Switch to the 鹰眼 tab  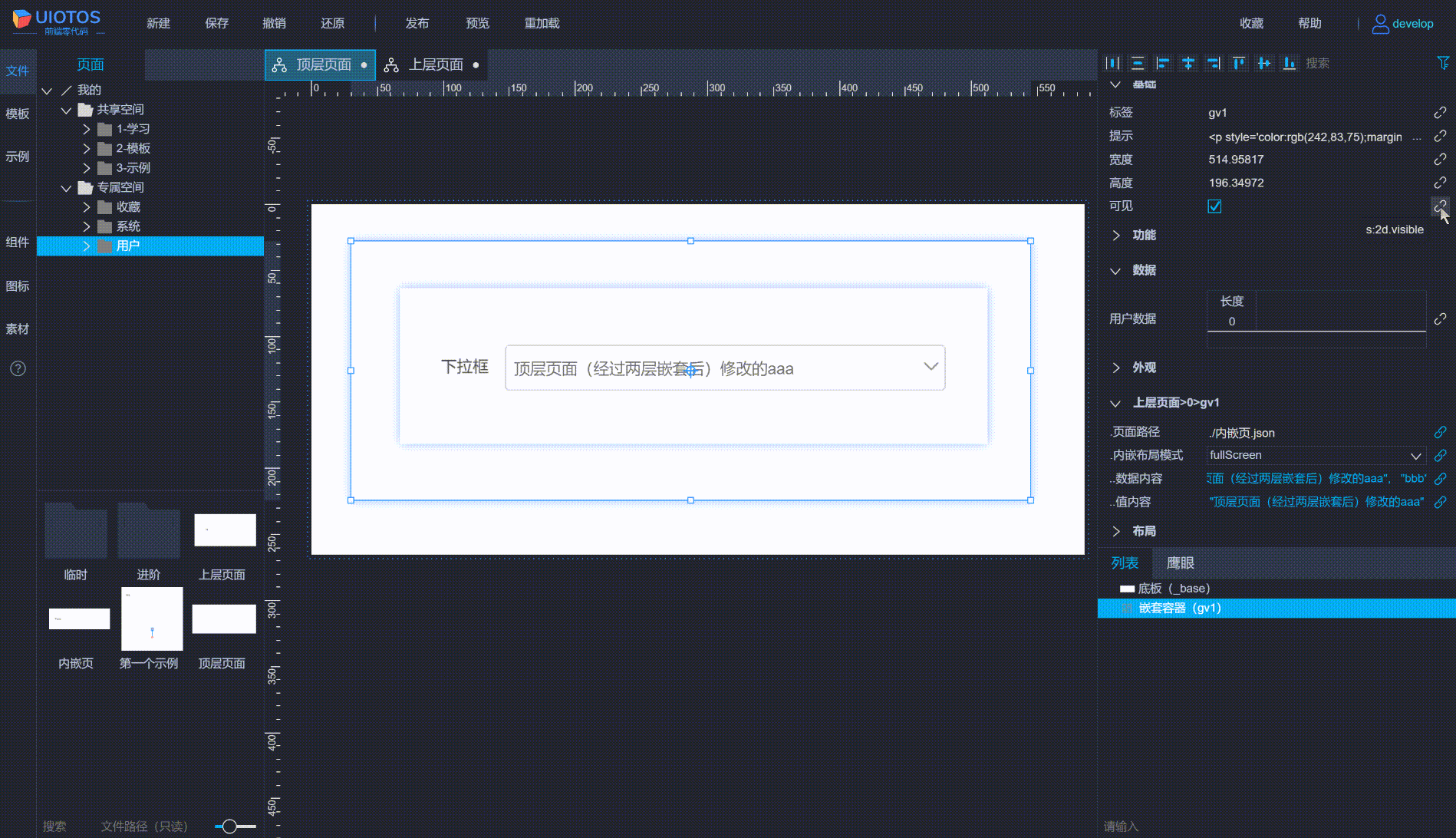[1180, 563]
